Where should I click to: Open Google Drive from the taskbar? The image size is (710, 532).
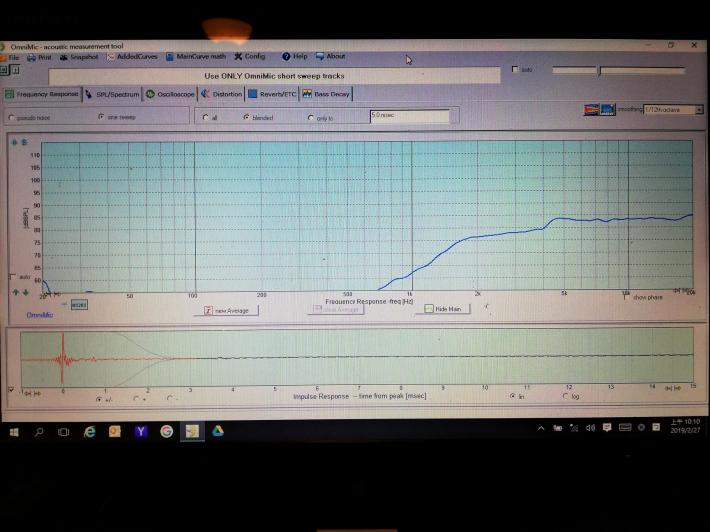click(218, 431)
